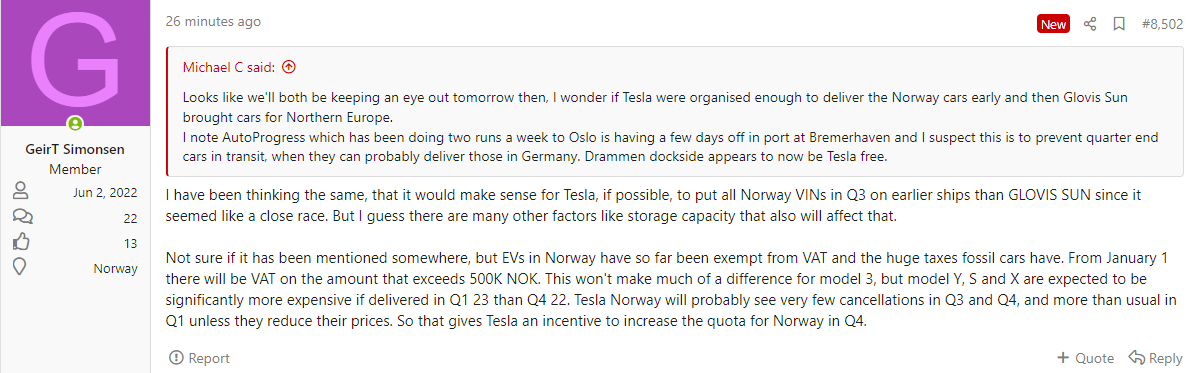Click the Norway location link
This screenshot has width=1194, height=373.
[116, 269]
